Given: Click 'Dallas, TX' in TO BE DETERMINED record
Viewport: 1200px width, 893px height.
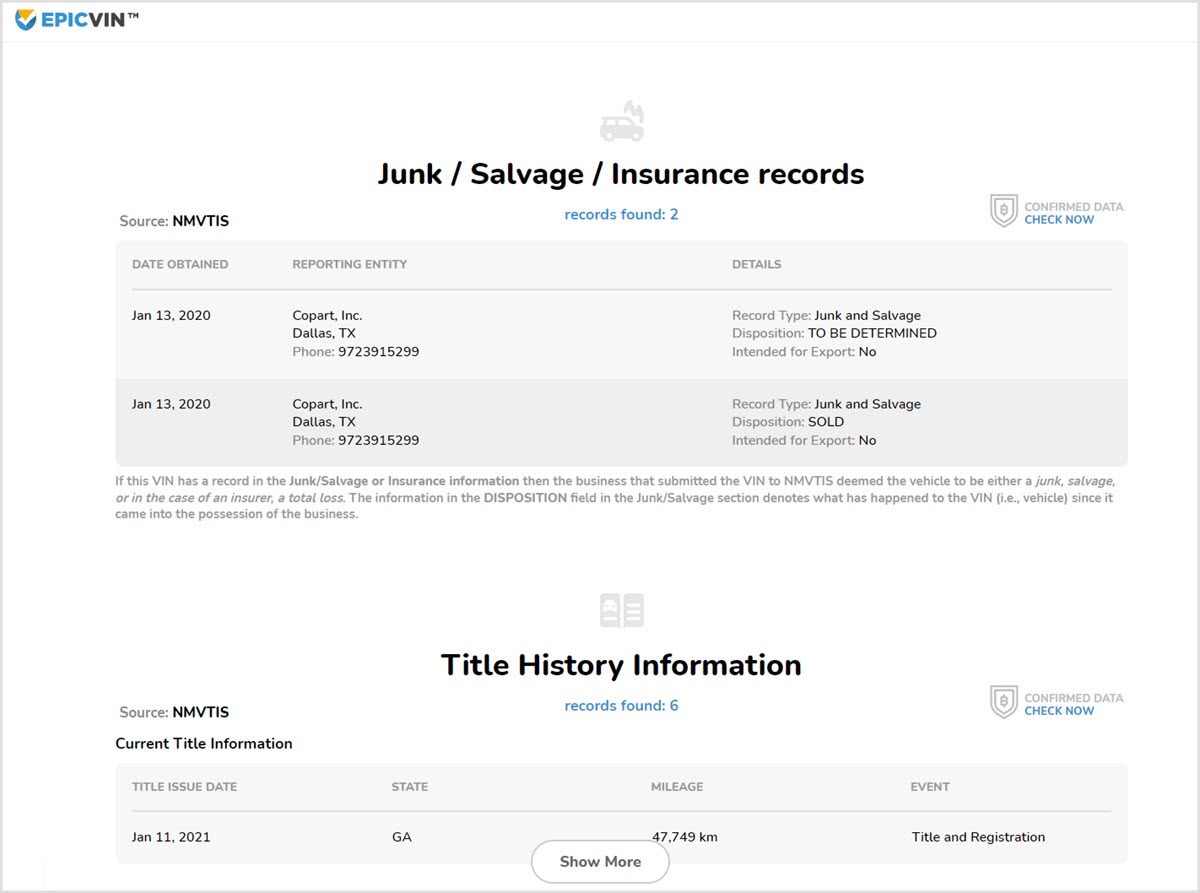Looking at the screenshot, I should tap(324, 333).
